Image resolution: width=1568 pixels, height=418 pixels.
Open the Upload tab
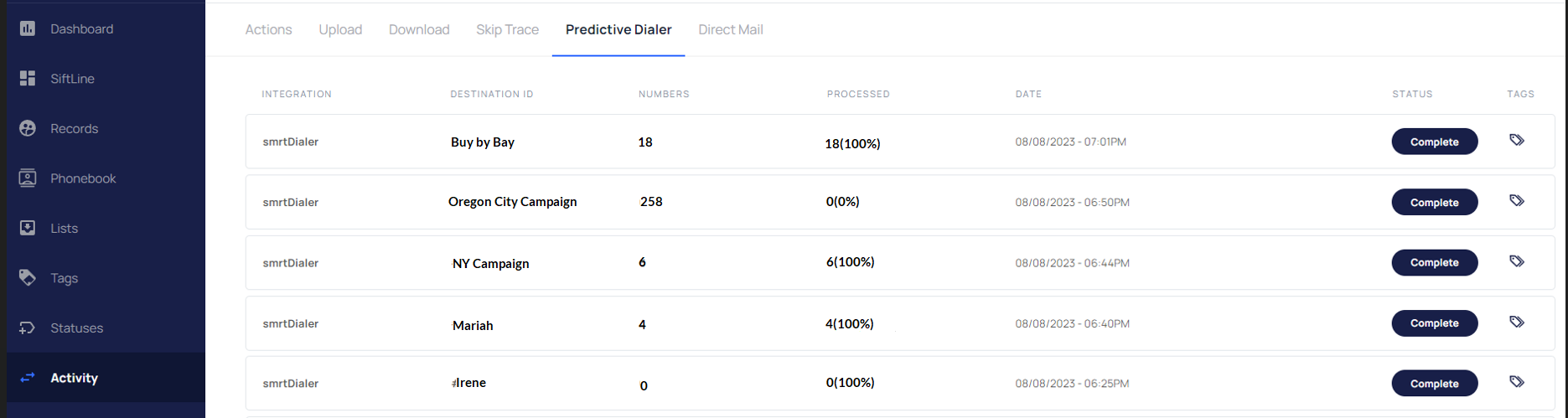click(340, 29)
